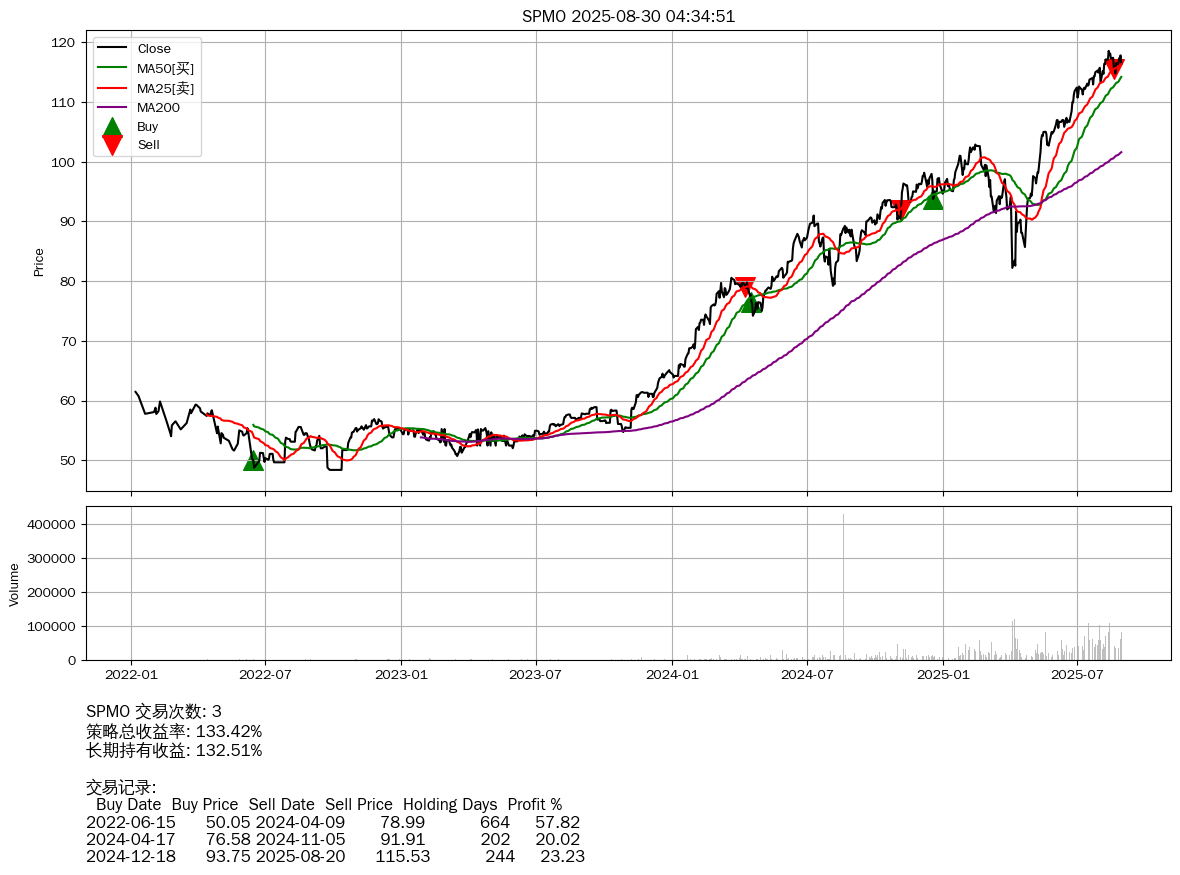Click the red Sell marker at November 2024
The width and height of the screenshot is (1180, 875).
point(901,209)
